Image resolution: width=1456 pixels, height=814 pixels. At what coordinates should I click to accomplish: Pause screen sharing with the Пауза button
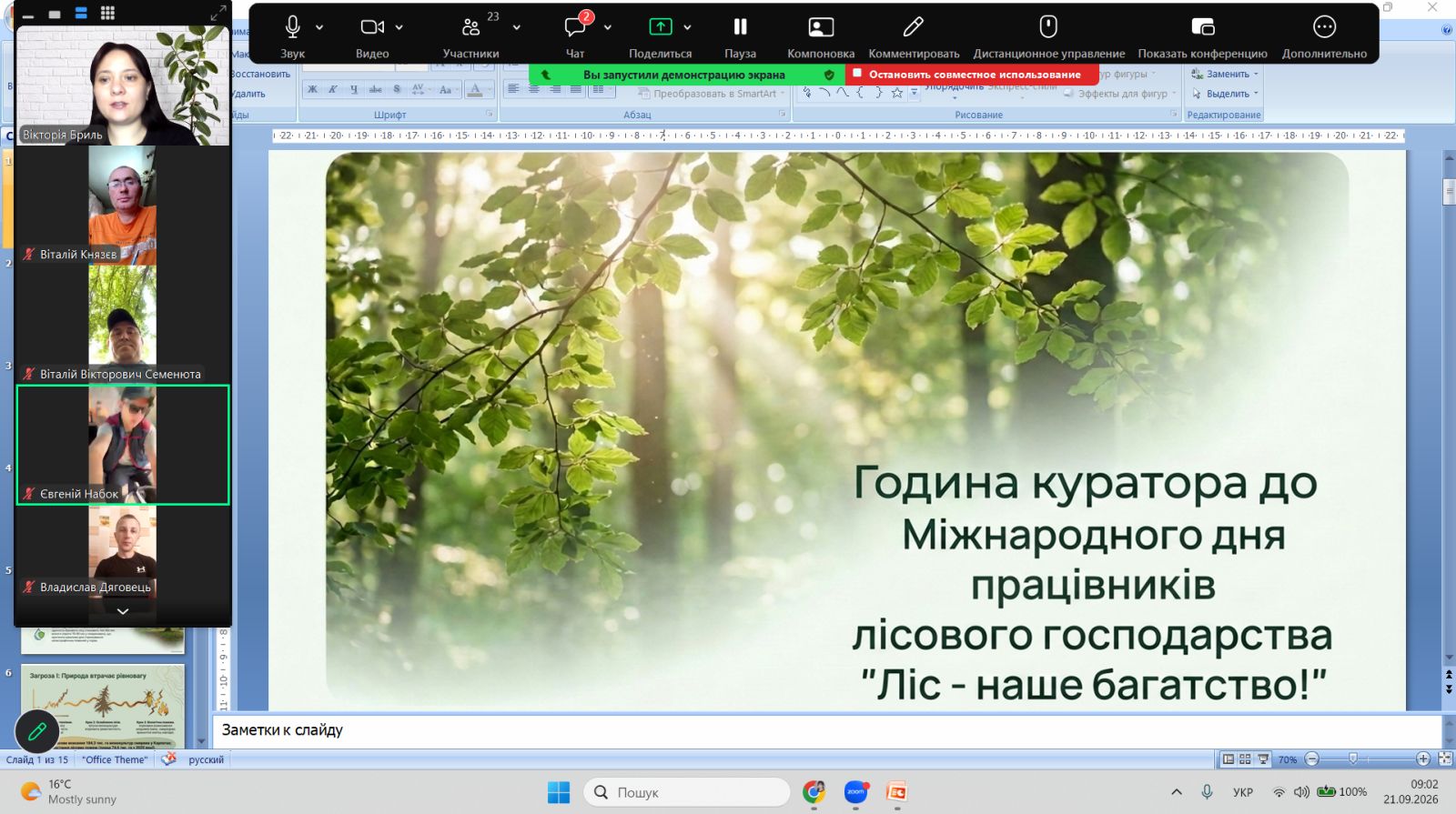740,27
